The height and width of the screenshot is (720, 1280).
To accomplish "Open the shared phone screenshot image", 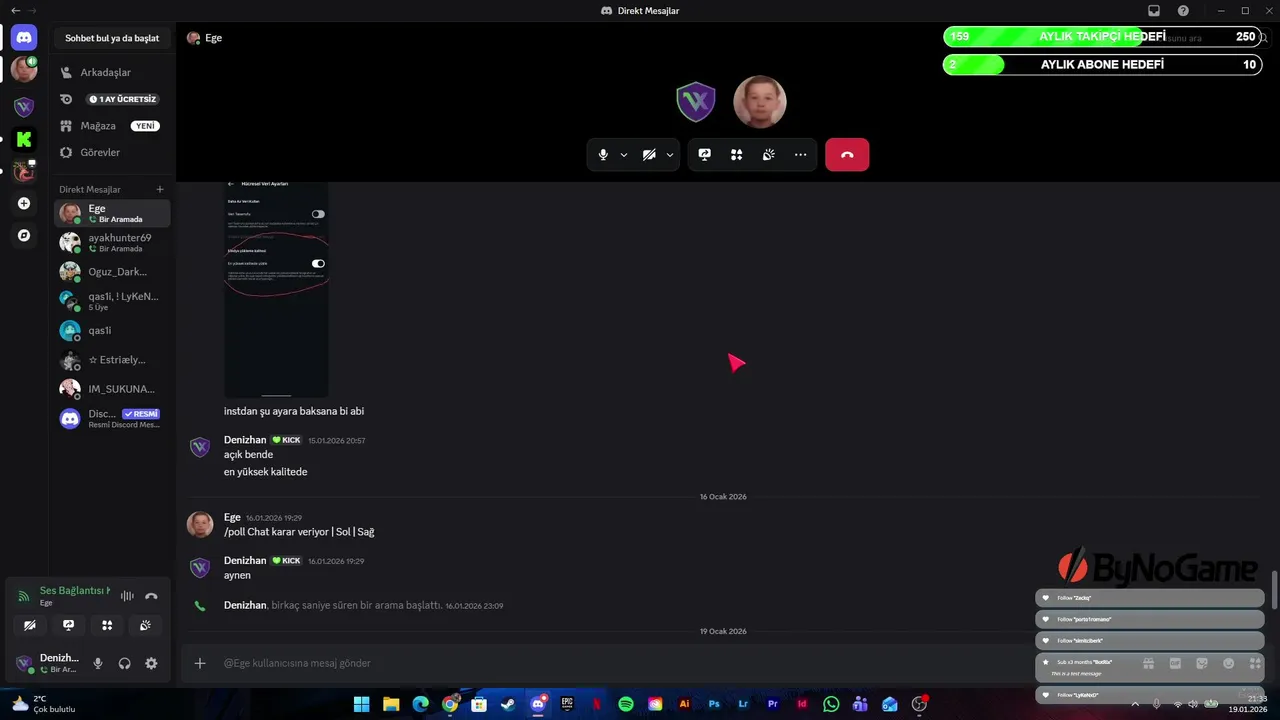I will (276, 290).
